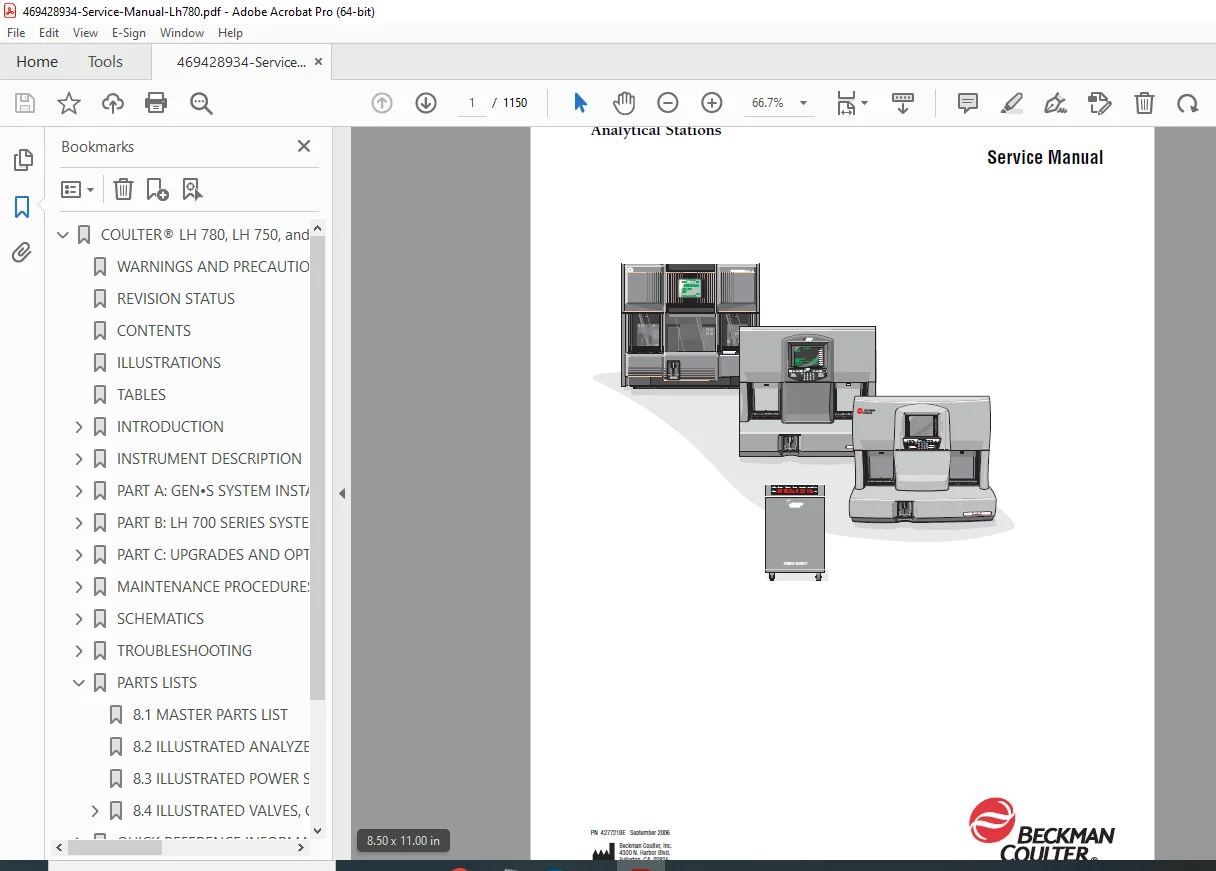Delete selected bookmark trash icon
Viewport: 1216px width, 871px height.
[x=123, y=189]
